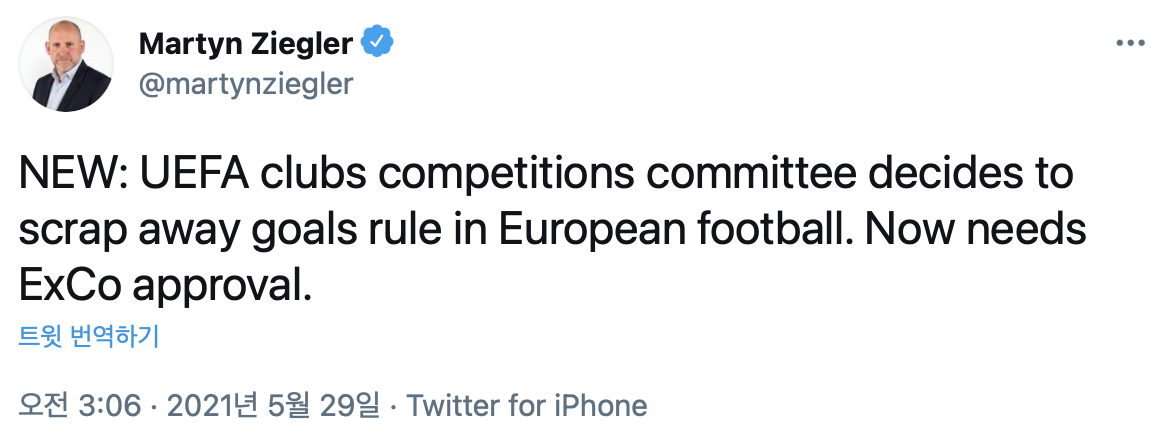
Task: Click the word NEW: in the tweet
Action: 68,176
